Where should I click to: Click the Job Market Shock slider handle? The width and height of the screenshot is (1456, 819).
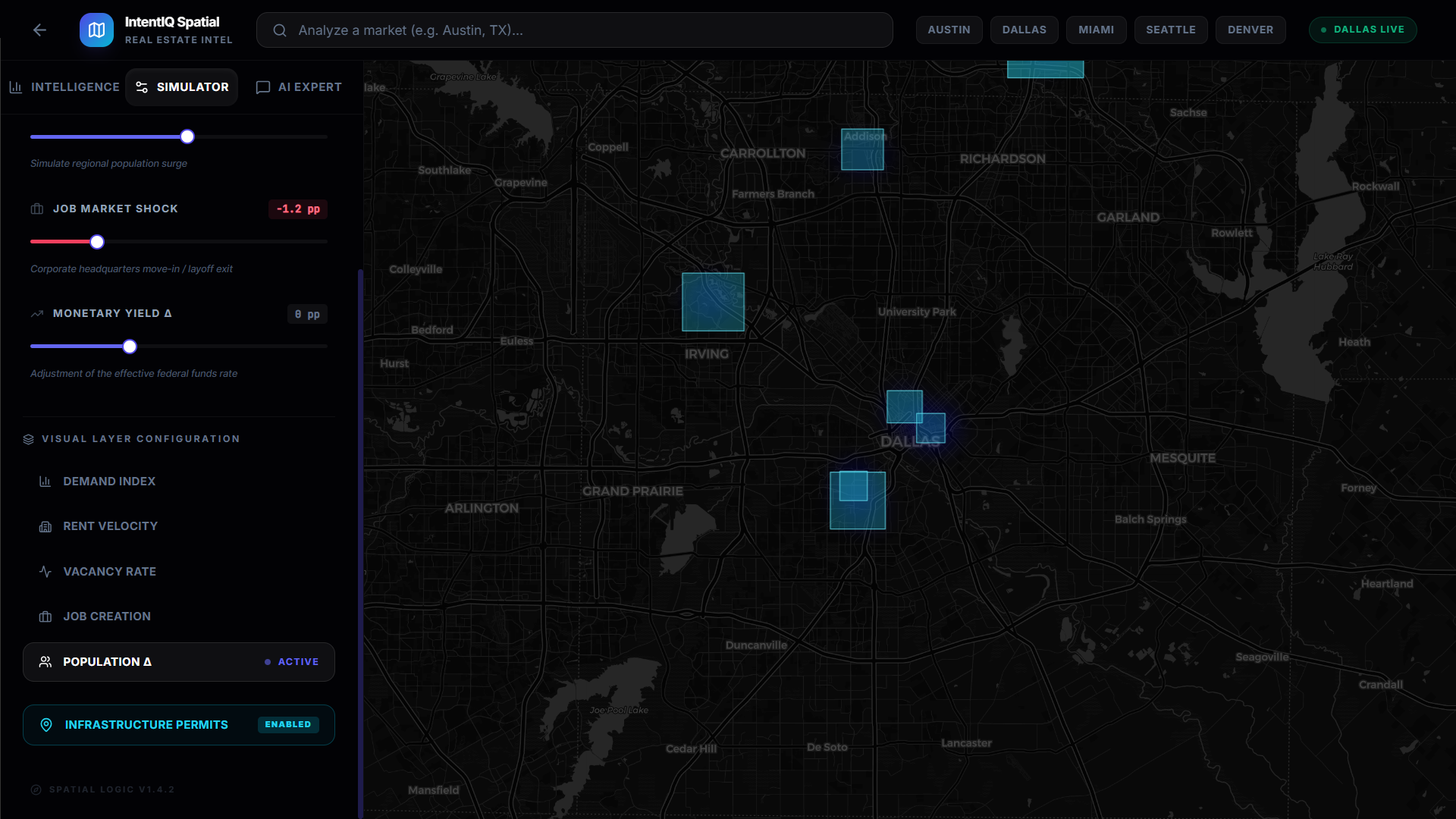tap(97, 242)
